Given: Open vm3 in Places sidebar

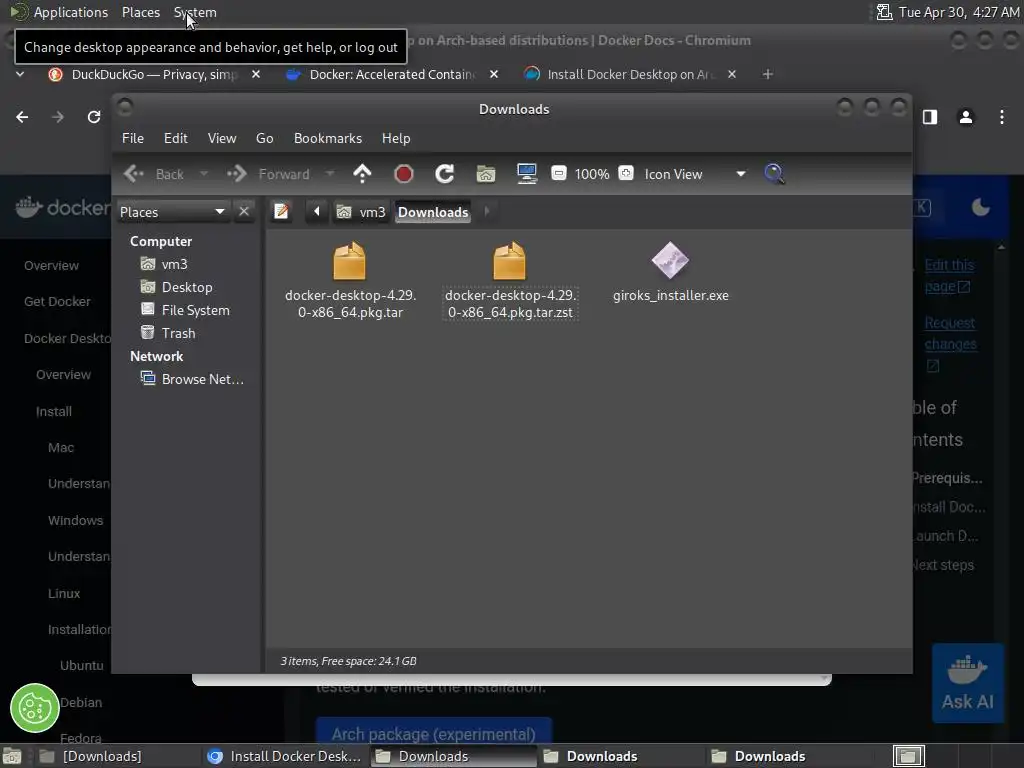Looking at the screenshot, I should click(x=165, y=264).
